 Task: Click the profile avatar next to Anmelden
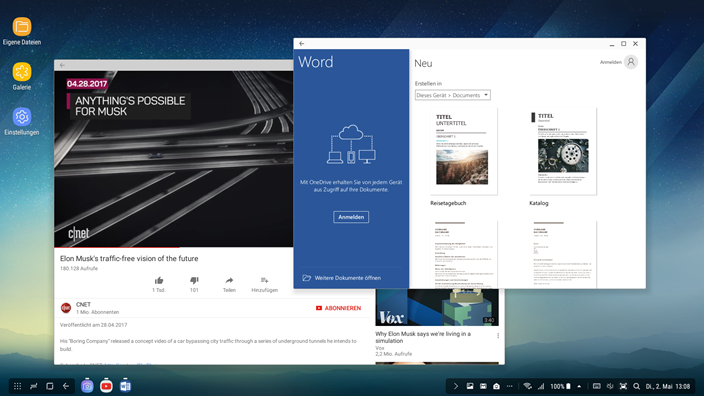tap(631, 62)
